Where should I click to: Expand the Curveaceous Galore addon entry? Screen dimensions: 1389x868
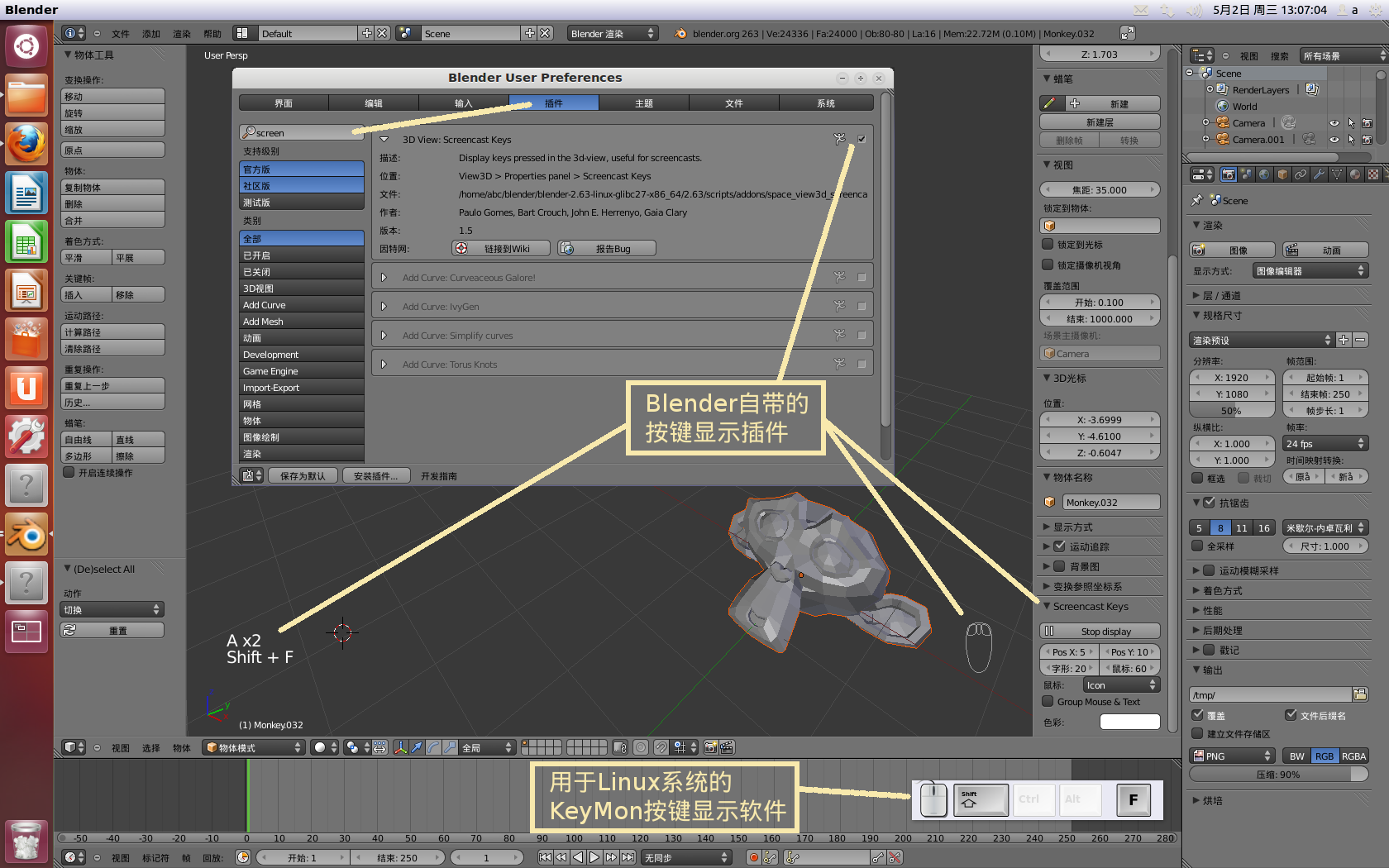tap(384, 277)
